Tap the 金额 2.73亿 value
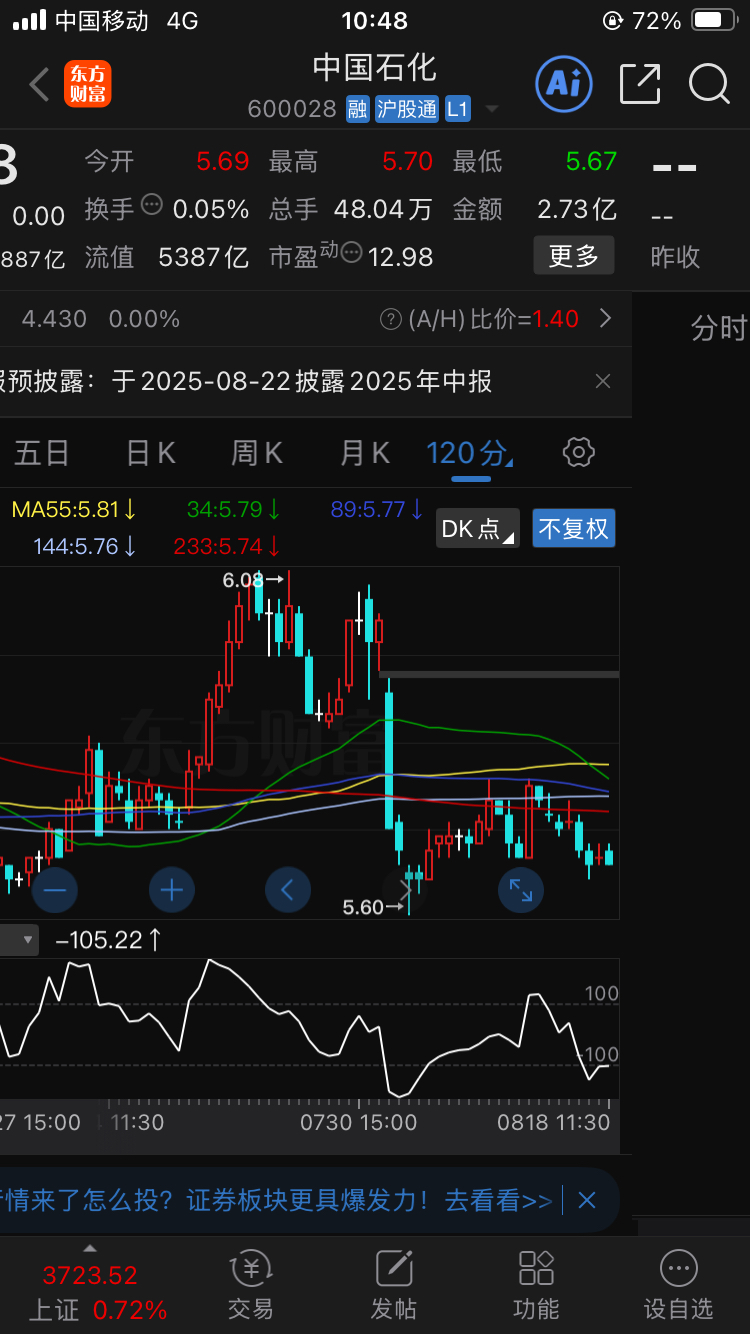 point(577,209)
